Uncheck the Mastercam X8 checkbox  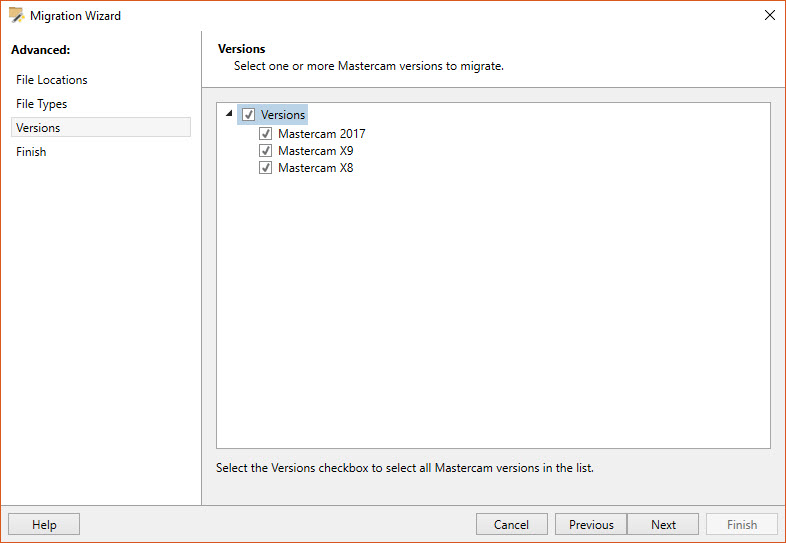point(266,168)
